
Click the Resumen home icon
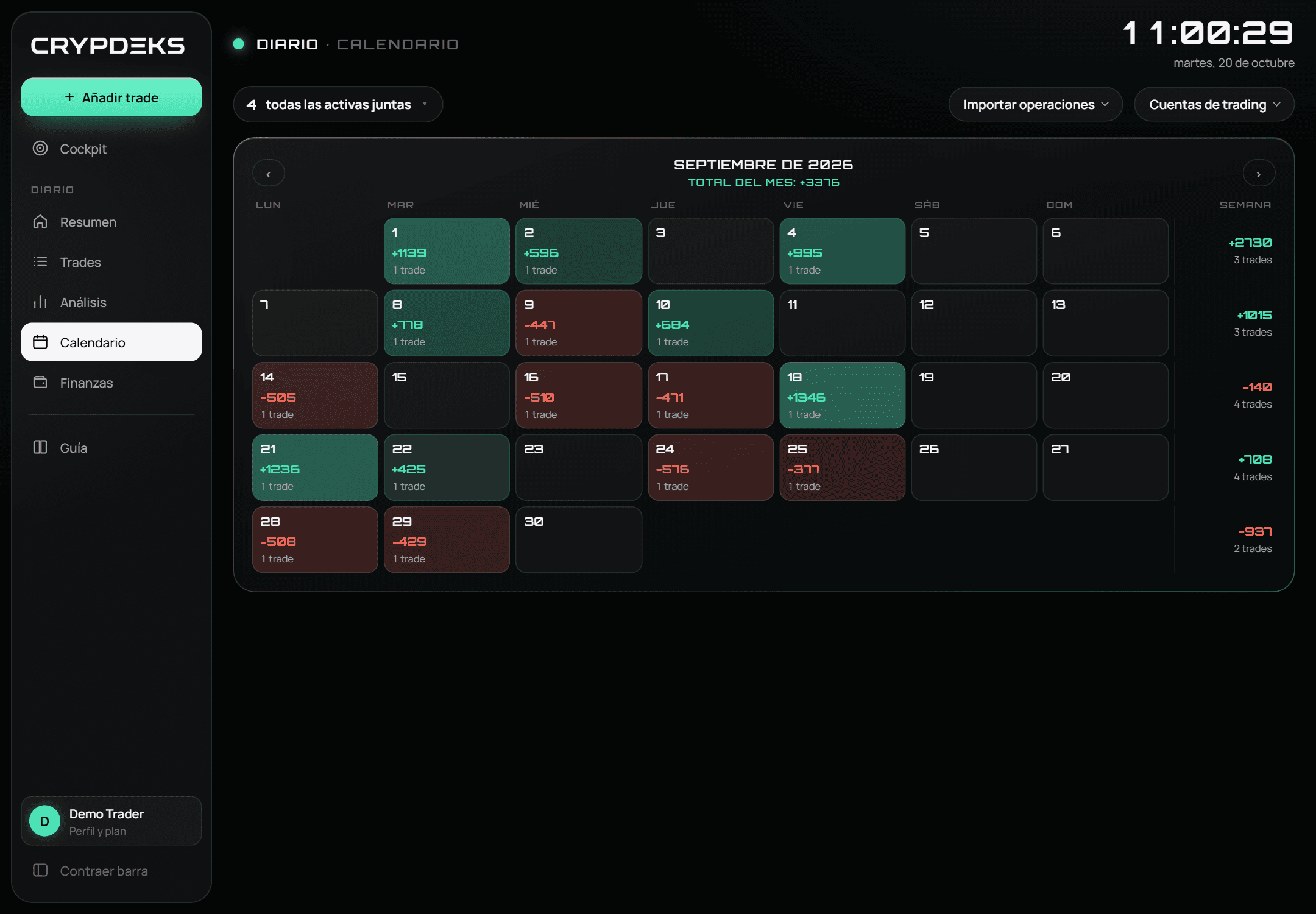tap(40, 222)
